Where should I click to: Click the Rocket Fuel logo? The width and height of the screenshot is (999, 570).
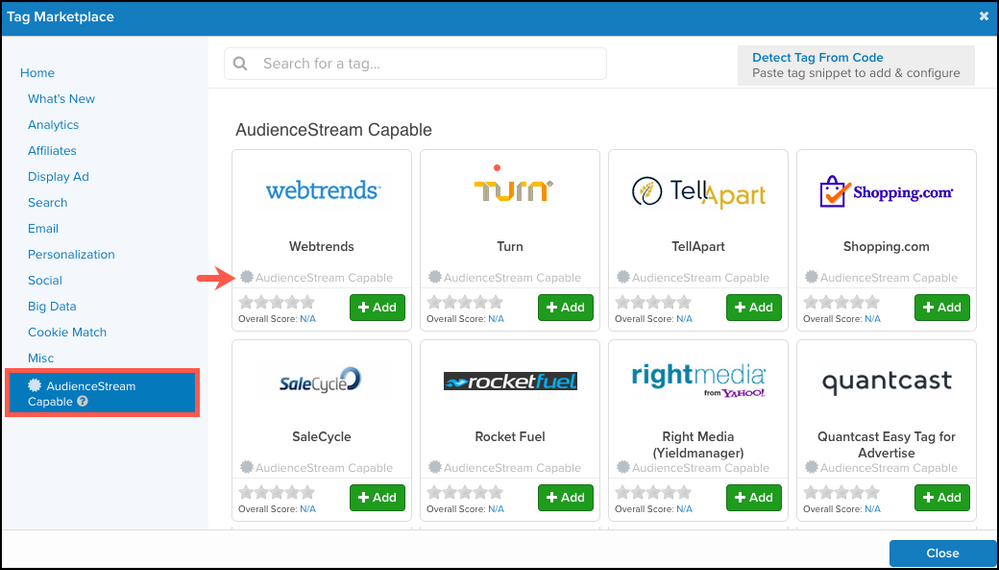tap(510, 381)
